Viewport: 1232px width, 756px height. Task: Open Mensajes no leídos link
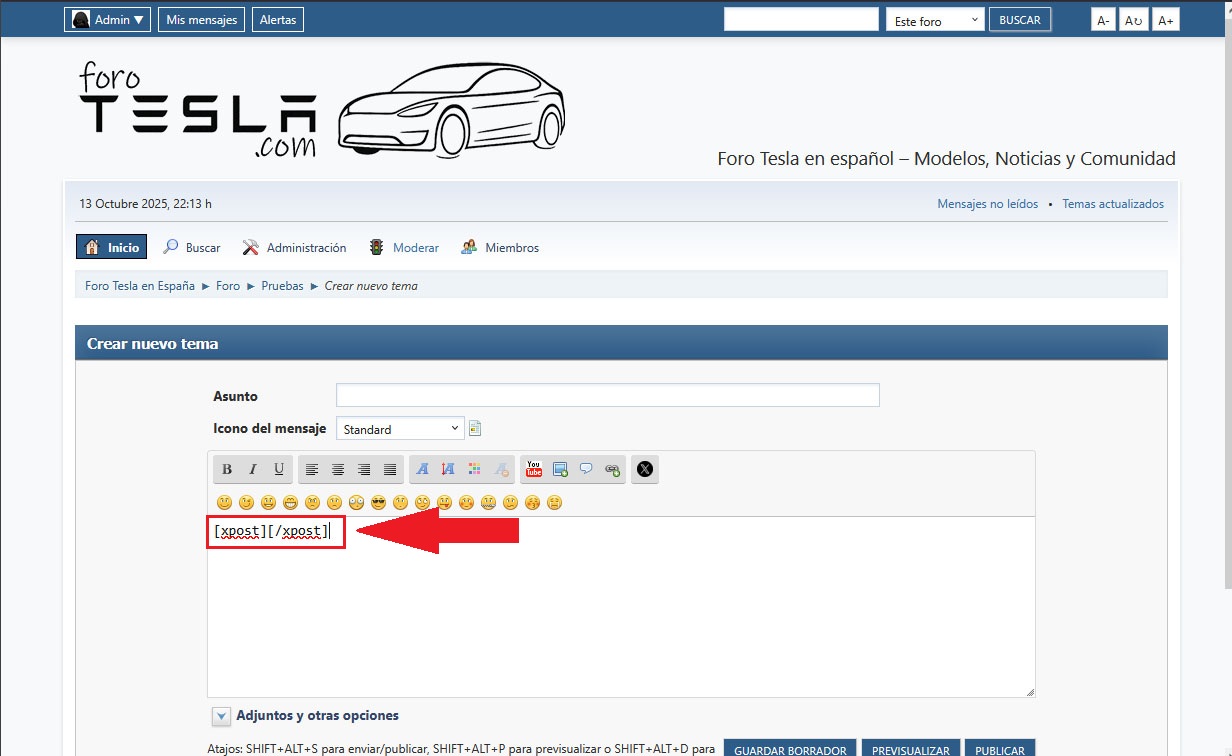click(x=987, y=204)
